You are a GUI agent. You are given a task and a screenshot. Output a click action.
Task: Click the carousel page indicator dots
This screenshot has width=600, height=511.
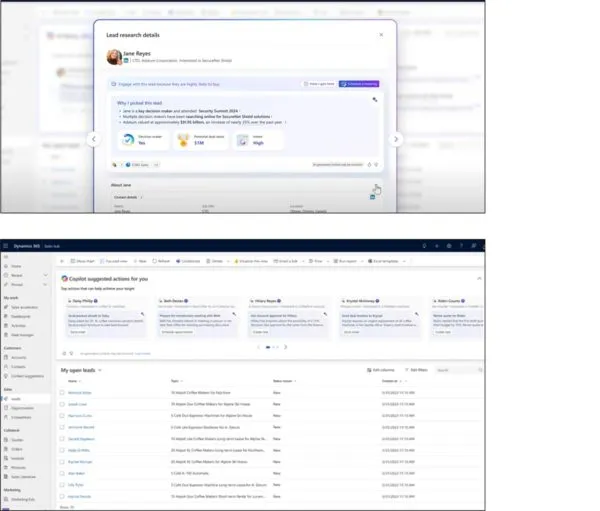click(x=272, y=347)
